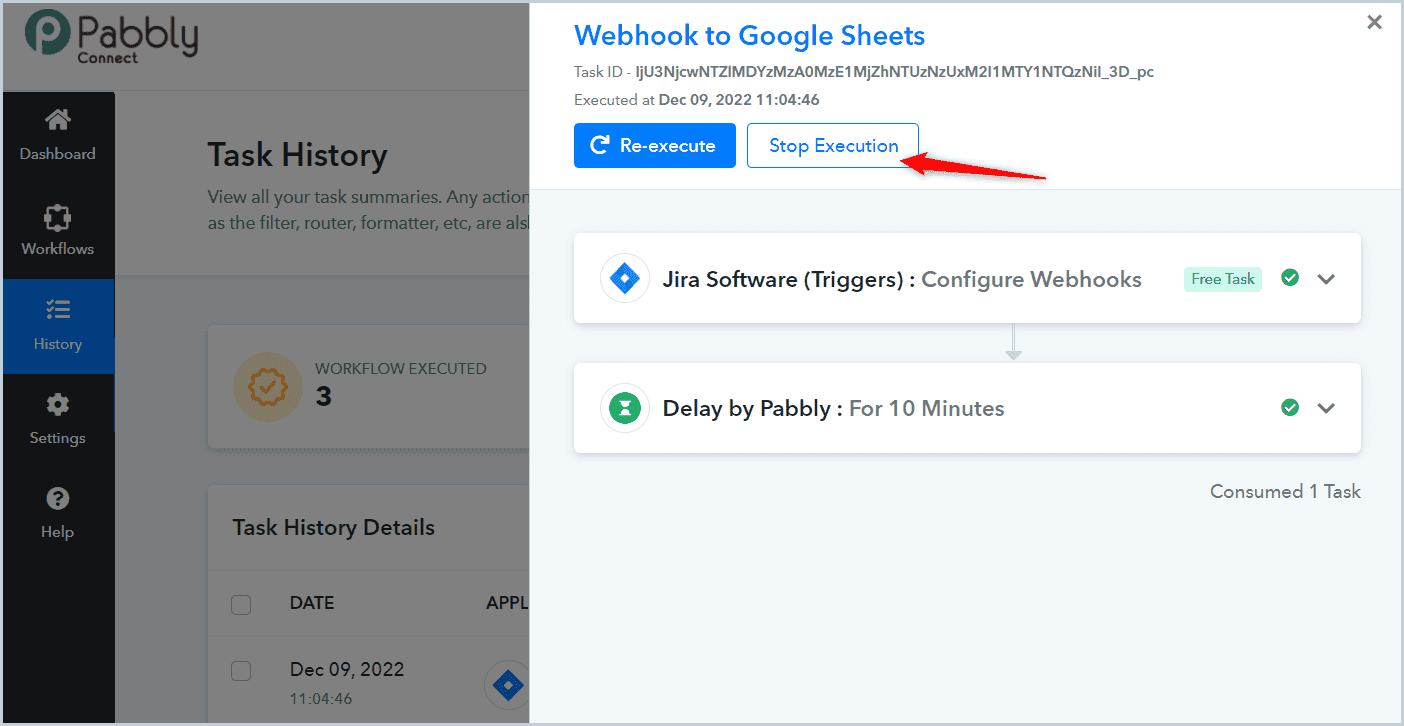Click the Re-execute button

655,145
